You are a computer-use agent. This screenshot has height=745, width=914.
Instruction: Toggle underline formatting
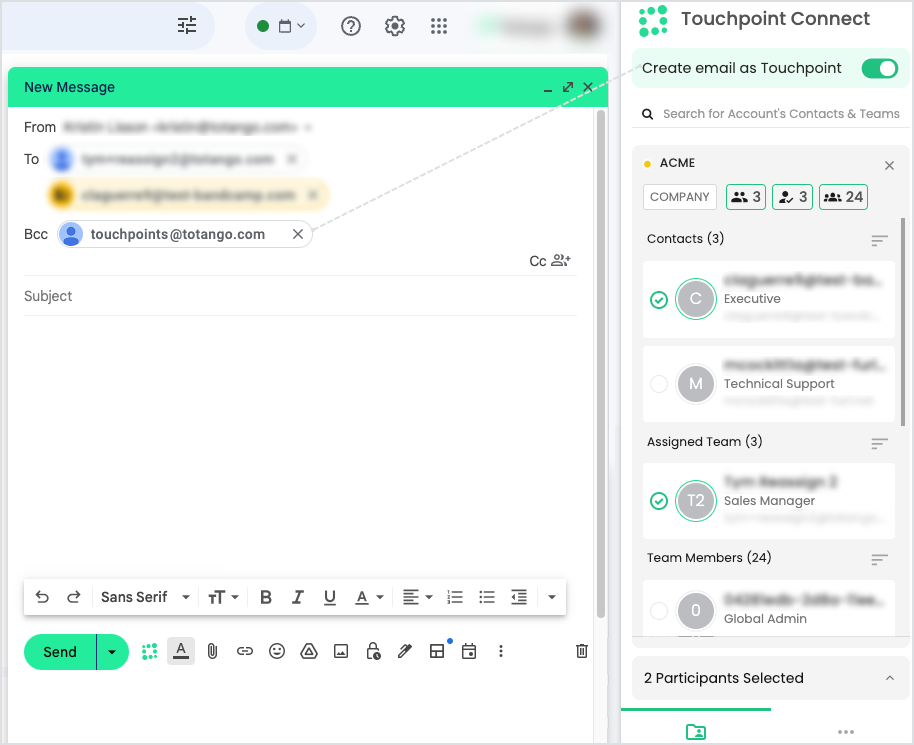pos(330,597)
